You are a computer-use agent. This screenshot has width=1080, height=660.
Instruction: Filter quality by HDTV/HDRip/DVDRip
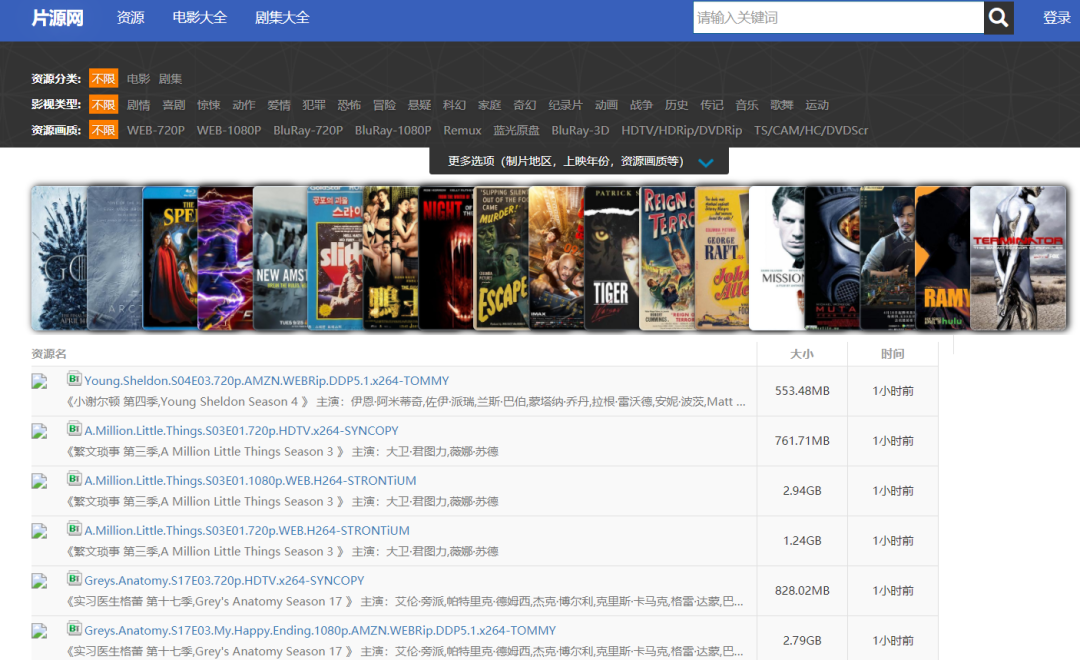682,130
